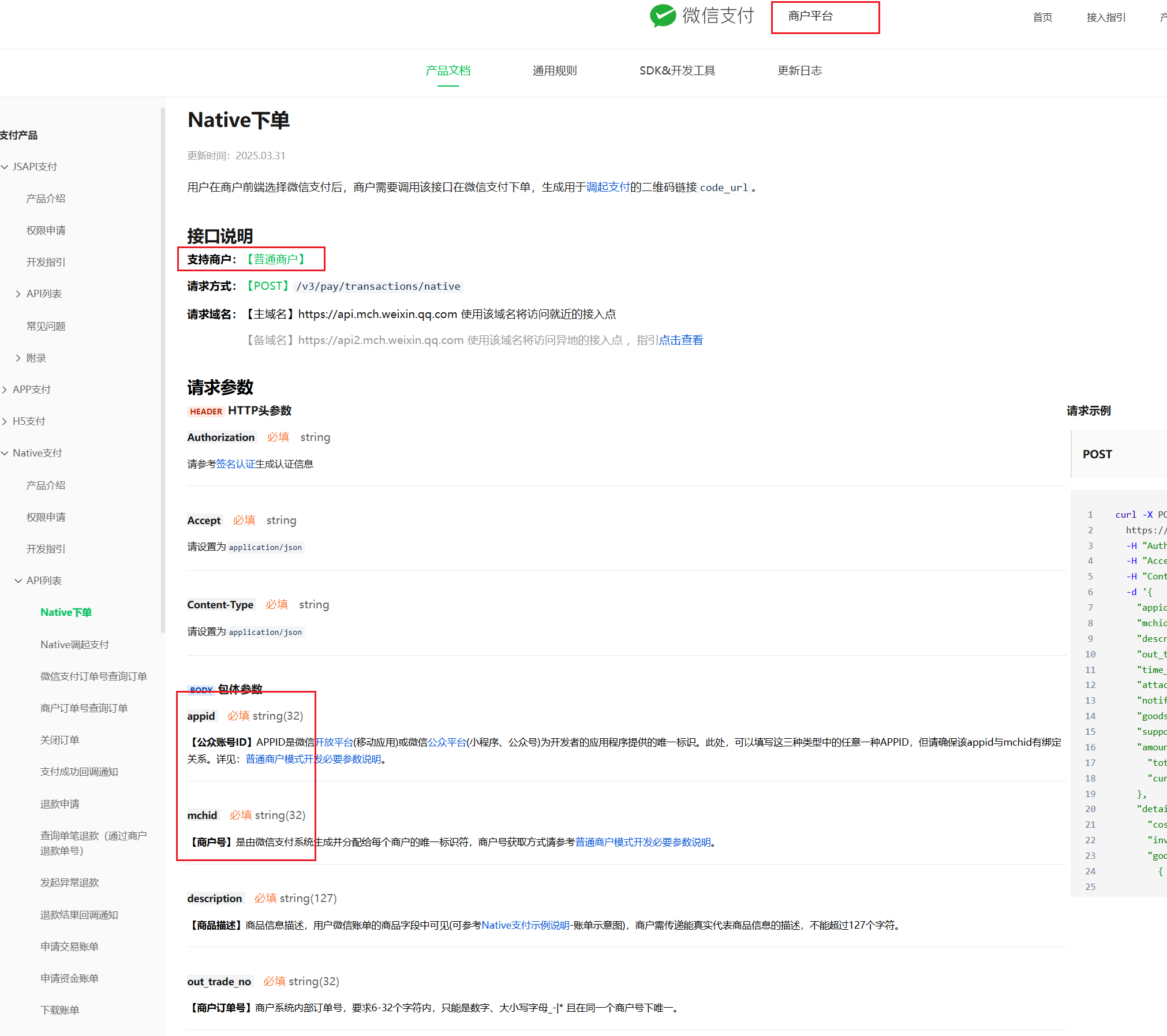Image resolution: width=1167 pixels, height=1036 pixels.
Task: Open 普通商户模式开发必要参数说明 link under mchid
Action: [643, 842]
